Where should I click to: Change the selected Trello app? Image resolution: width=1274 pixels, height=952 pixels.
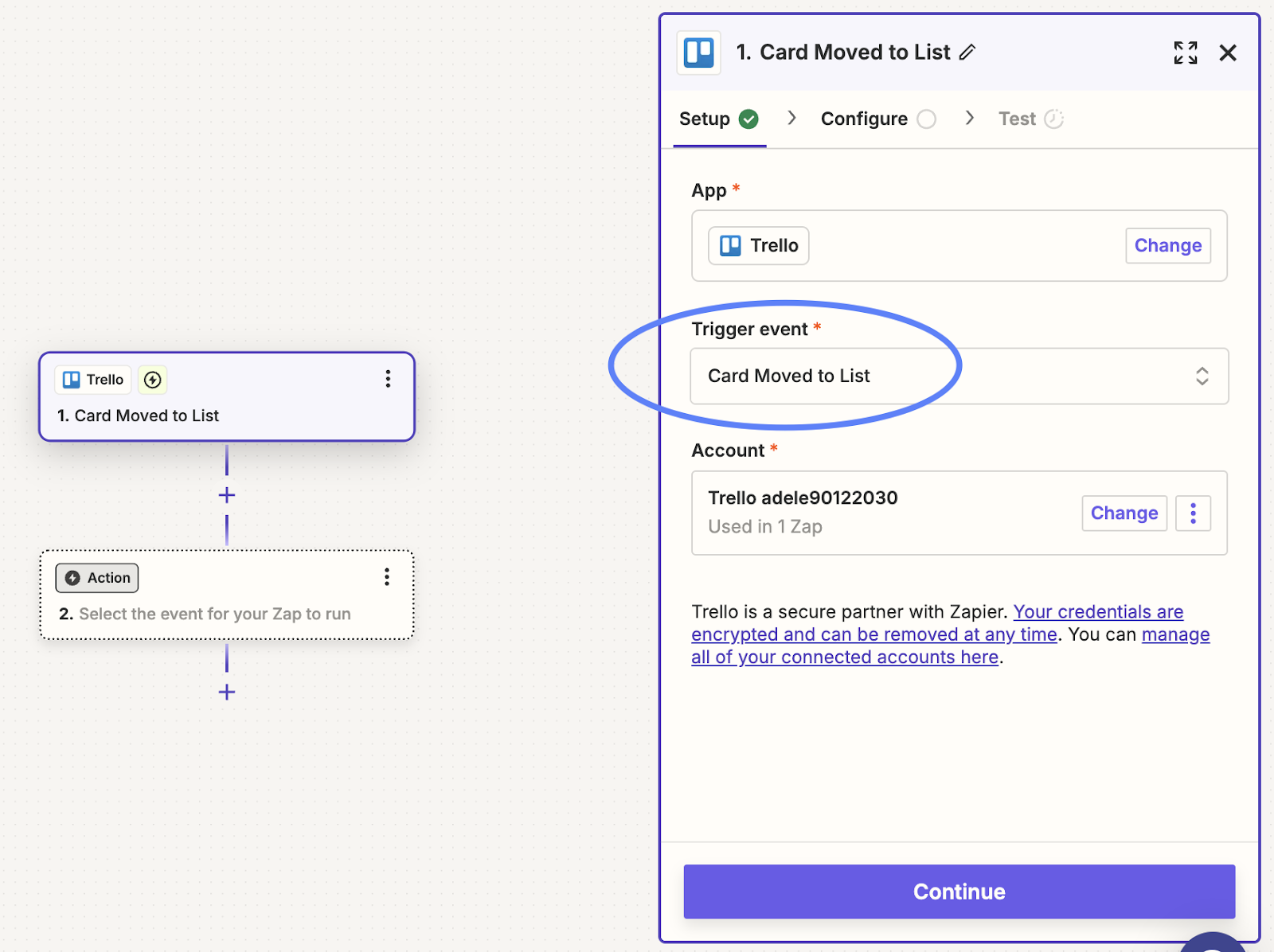pos(1167,246)
